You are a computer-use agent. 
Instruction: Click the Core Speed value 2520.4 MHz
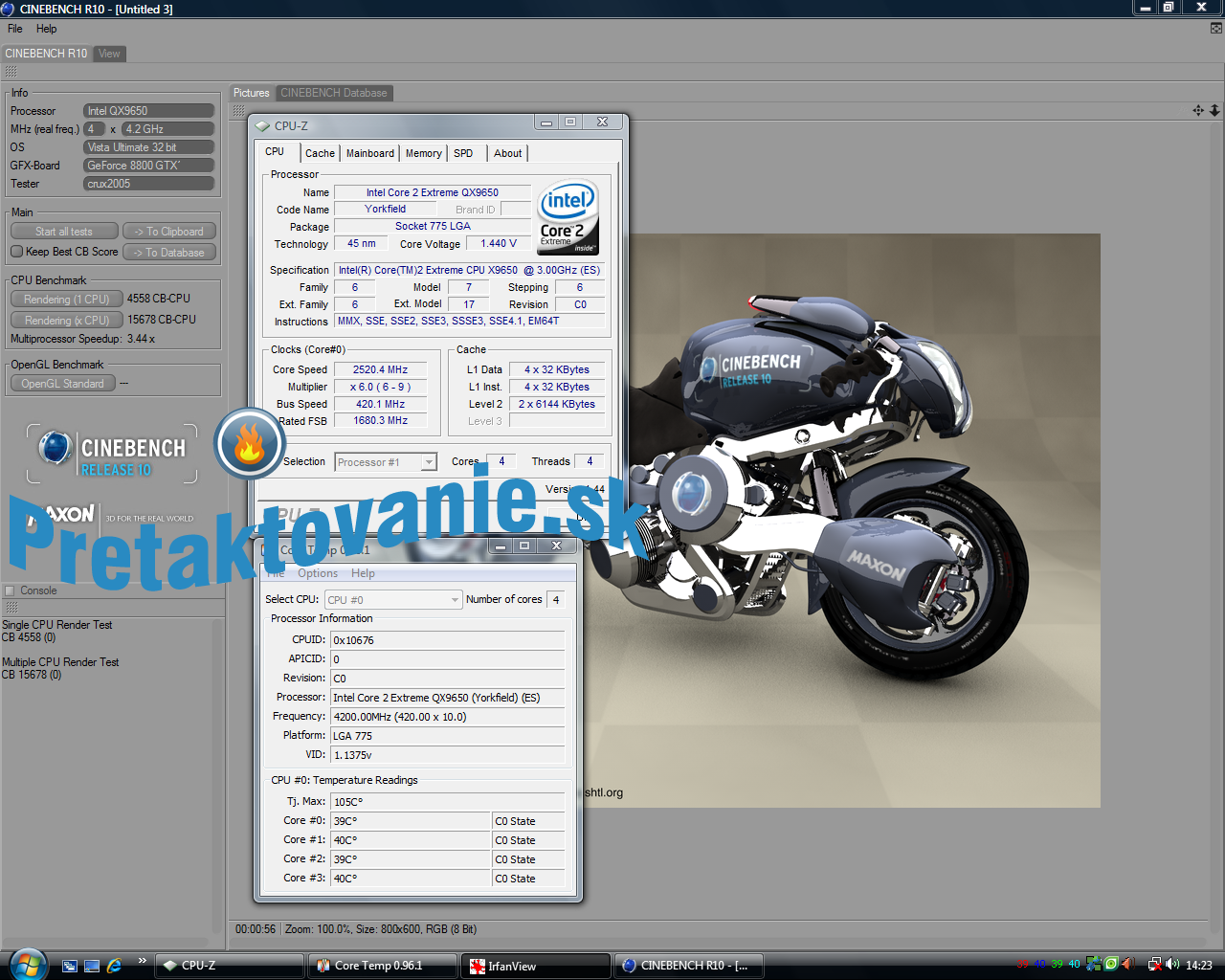coord(381,369)
